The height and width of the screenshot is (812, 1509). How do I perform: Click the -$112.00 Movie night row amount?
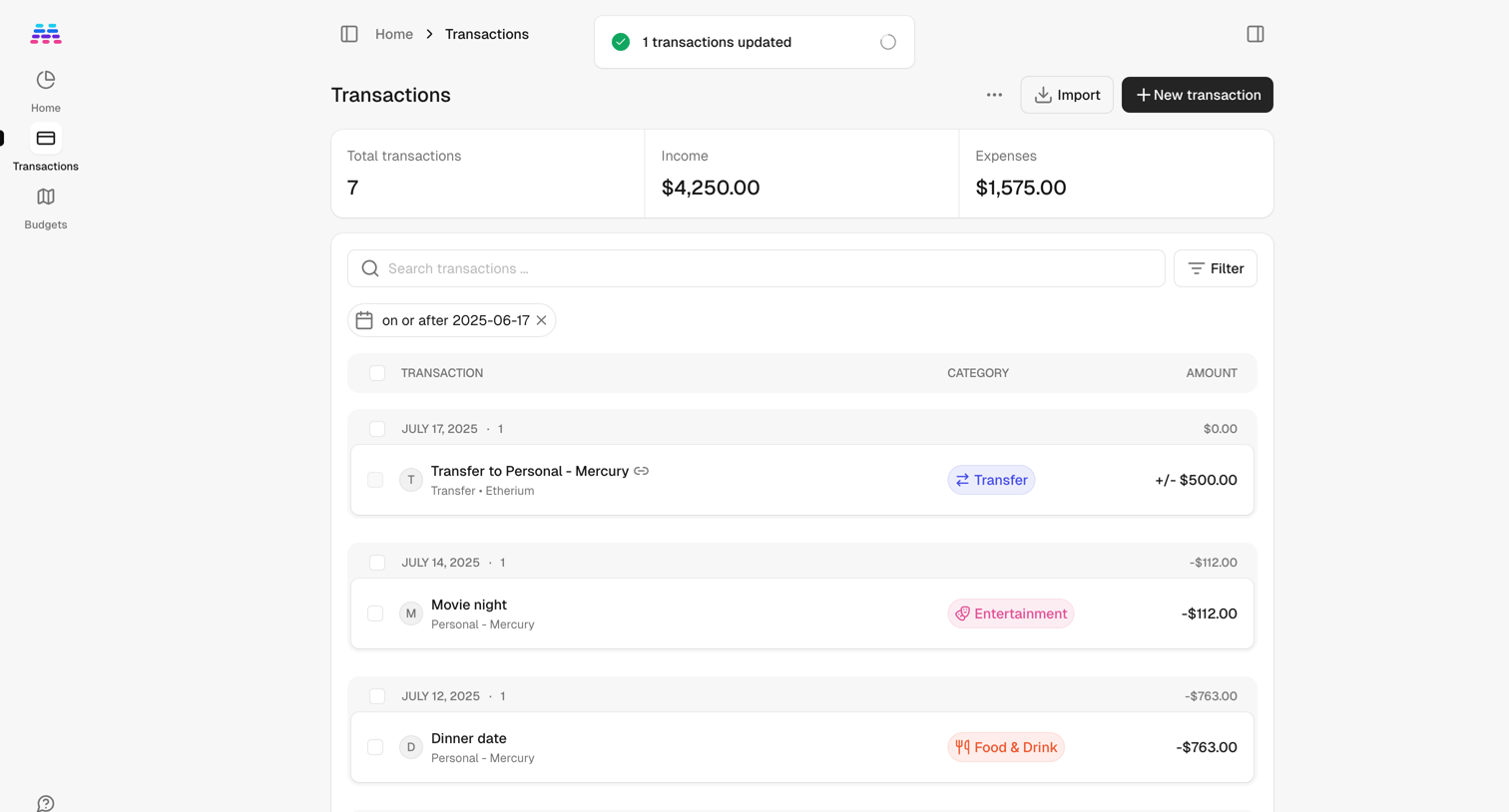[x=1209, y=613]
